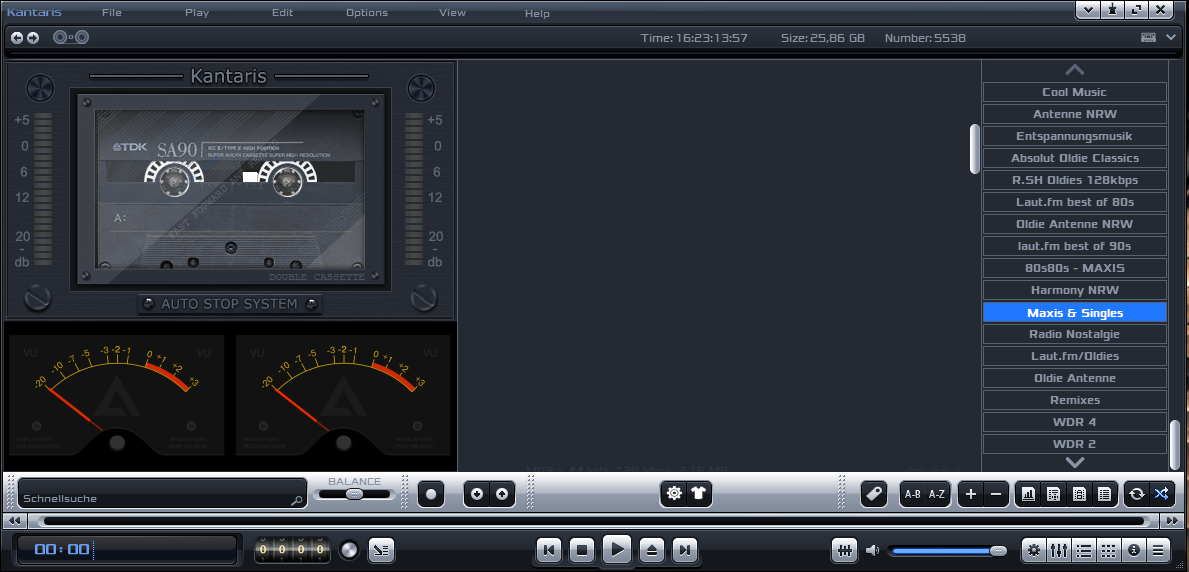Toggle repeat mode

coord(1136,494)
